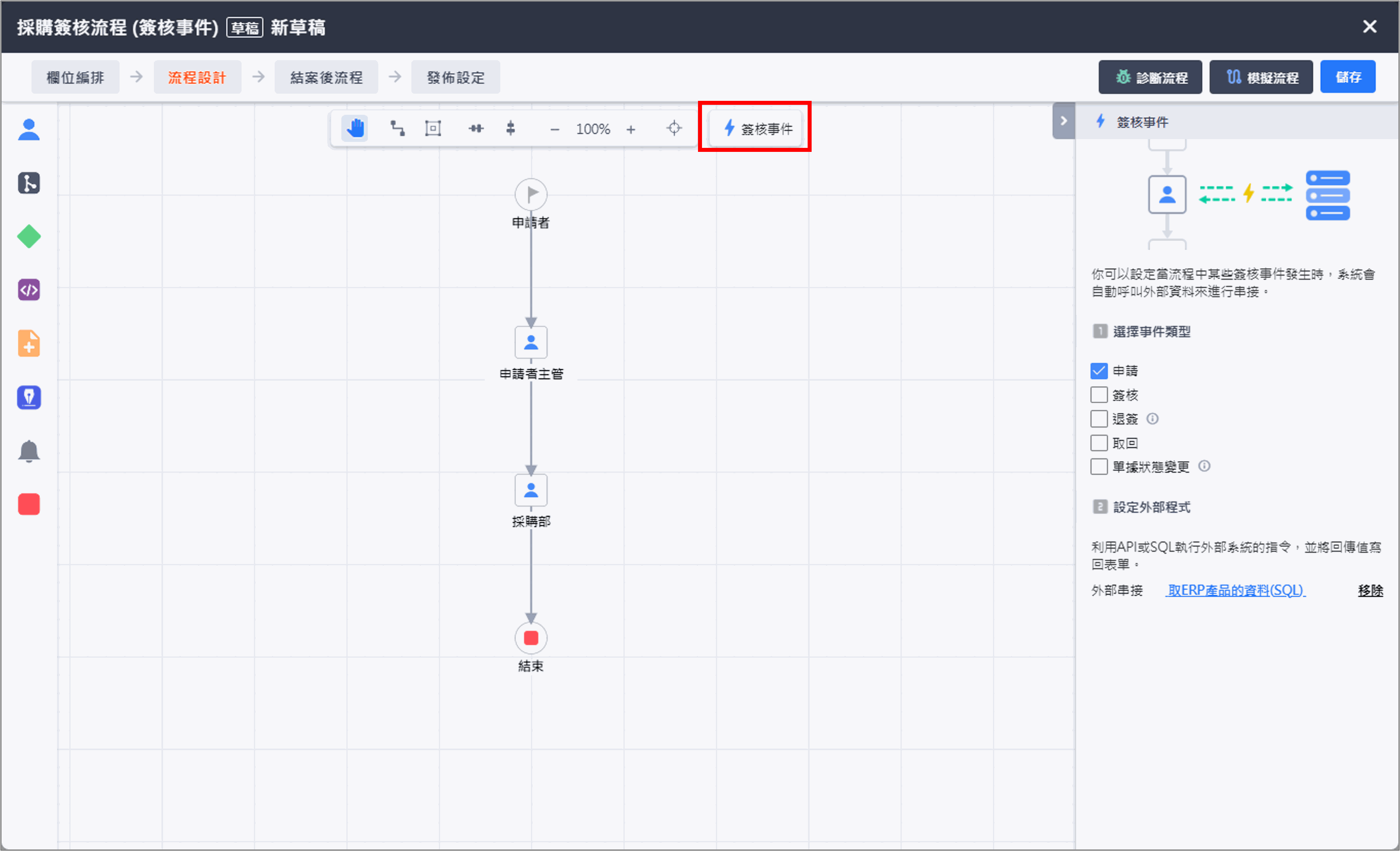Uncheck the 申請 event checkbox
Screen dimensions: 1400x851
[1099, 371]
